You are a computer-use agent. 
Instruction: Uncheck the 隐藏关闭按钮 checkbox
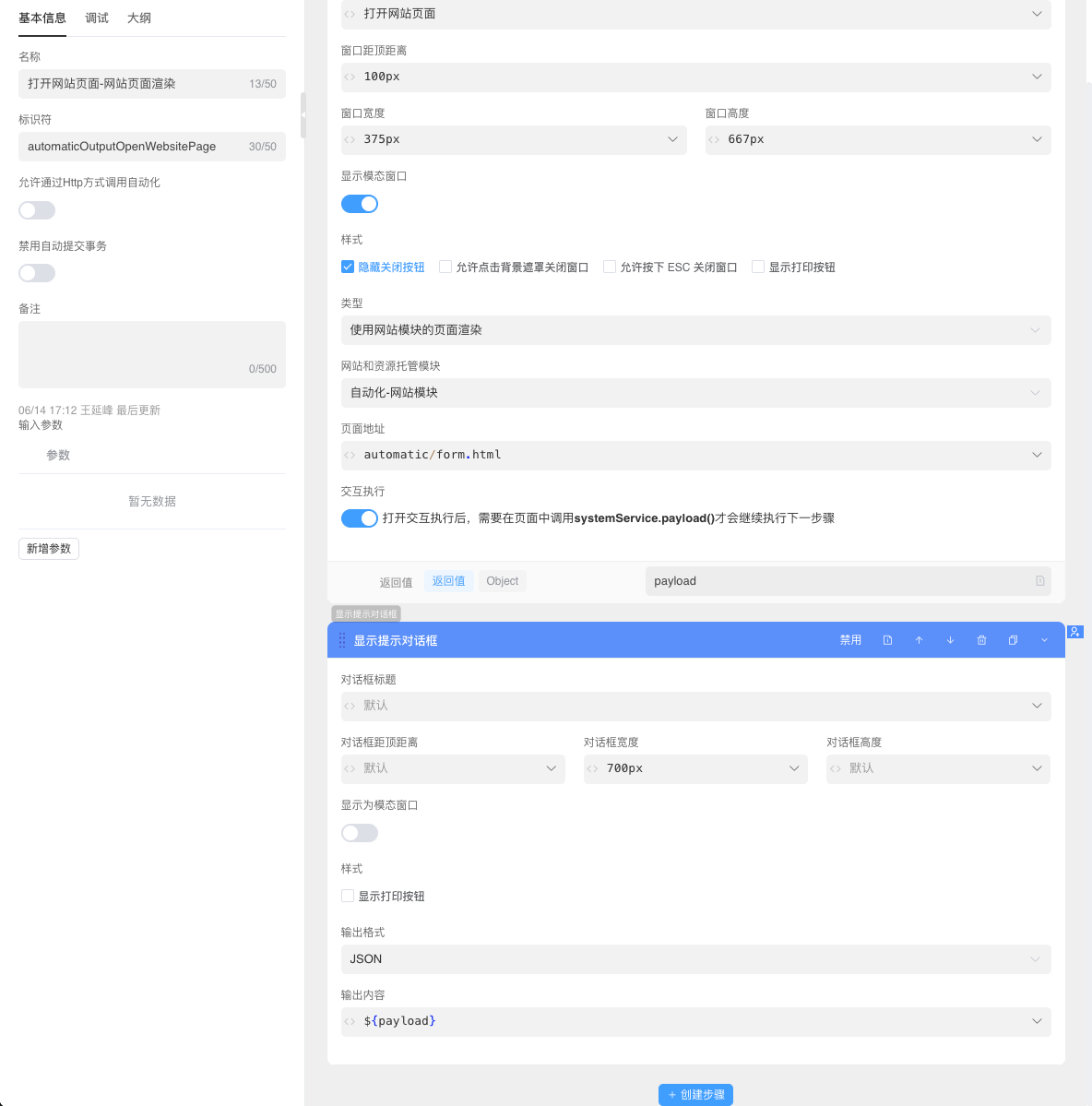tap(348, 267)
